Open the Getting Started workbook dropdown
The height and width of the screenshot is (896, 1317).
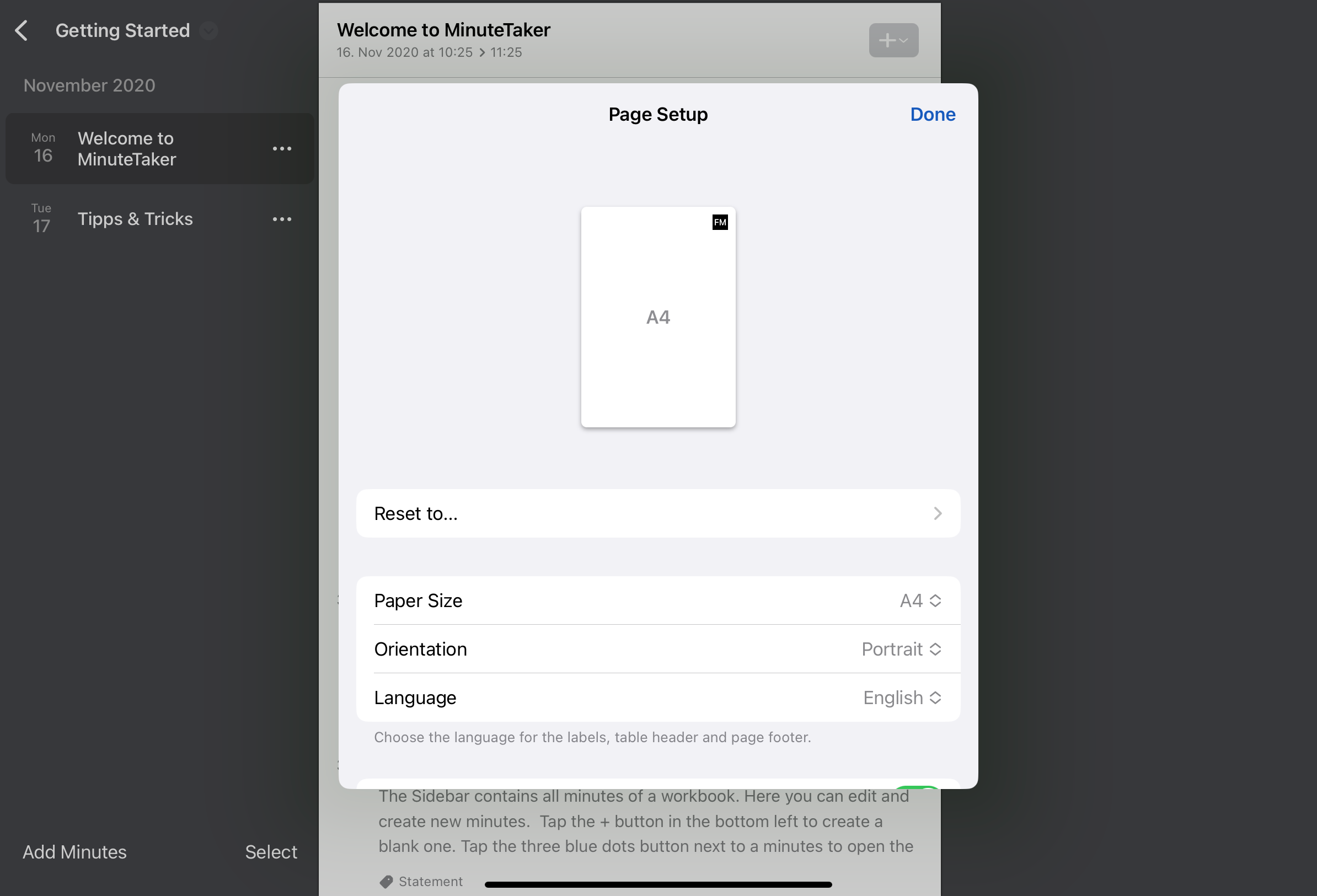209,31
